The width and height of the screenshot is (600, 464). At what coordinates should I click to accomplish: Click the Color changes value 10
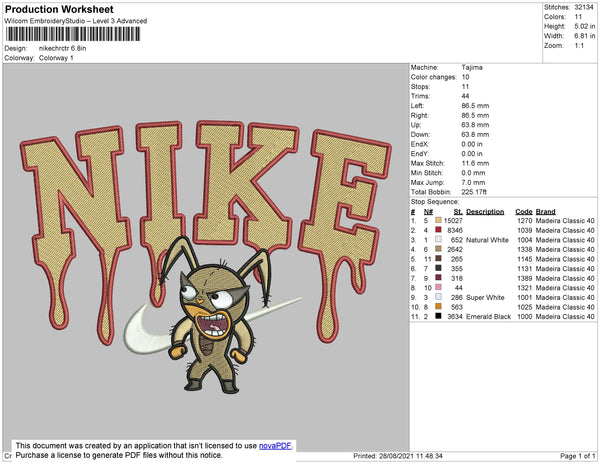point(465,77)
